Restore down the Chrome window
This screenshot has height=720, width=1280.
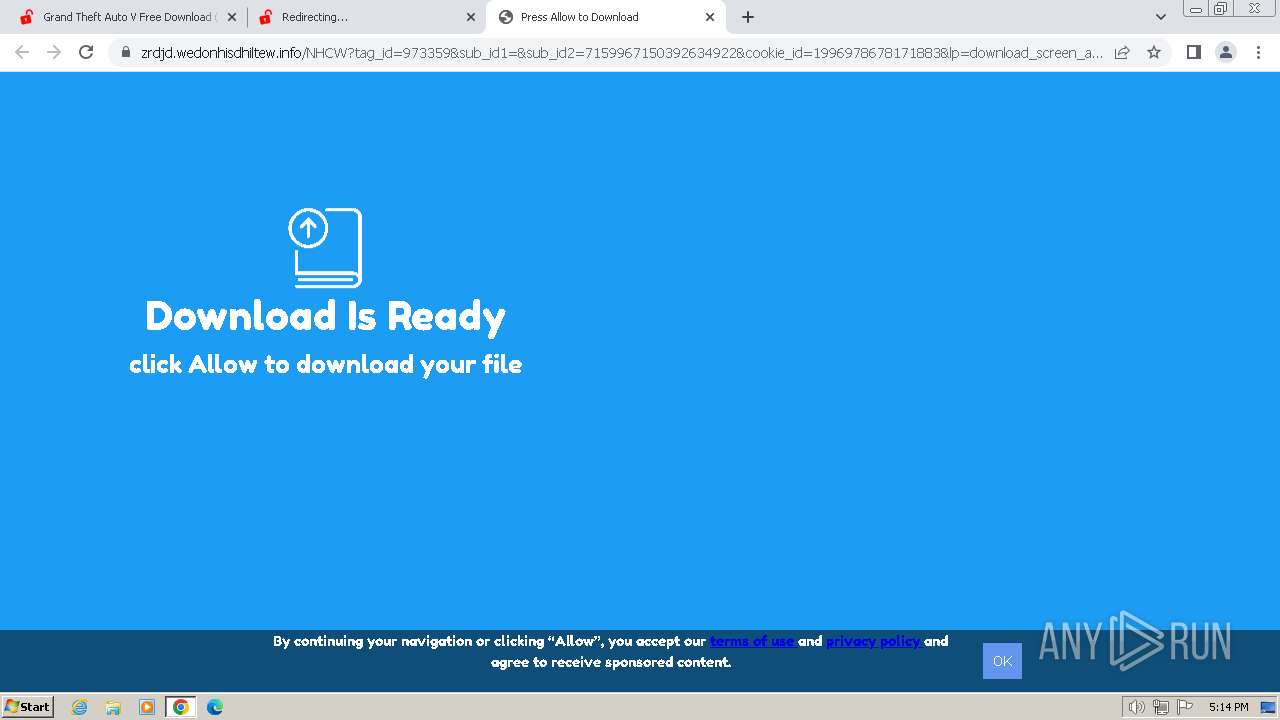(1221, 9)
